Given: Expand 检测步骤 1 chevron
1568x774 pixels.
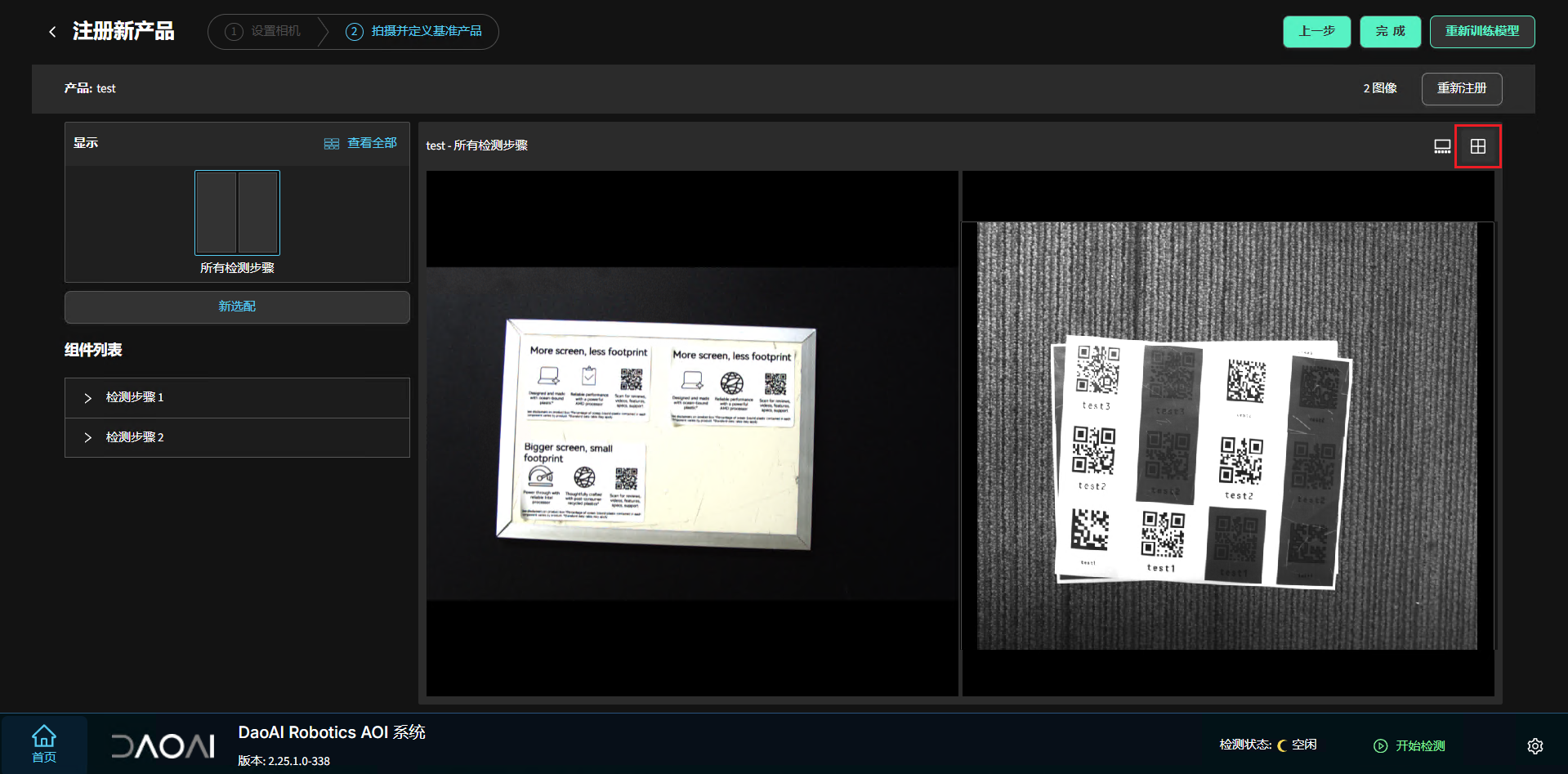Looking at the screenshot, I should [87, 398].
